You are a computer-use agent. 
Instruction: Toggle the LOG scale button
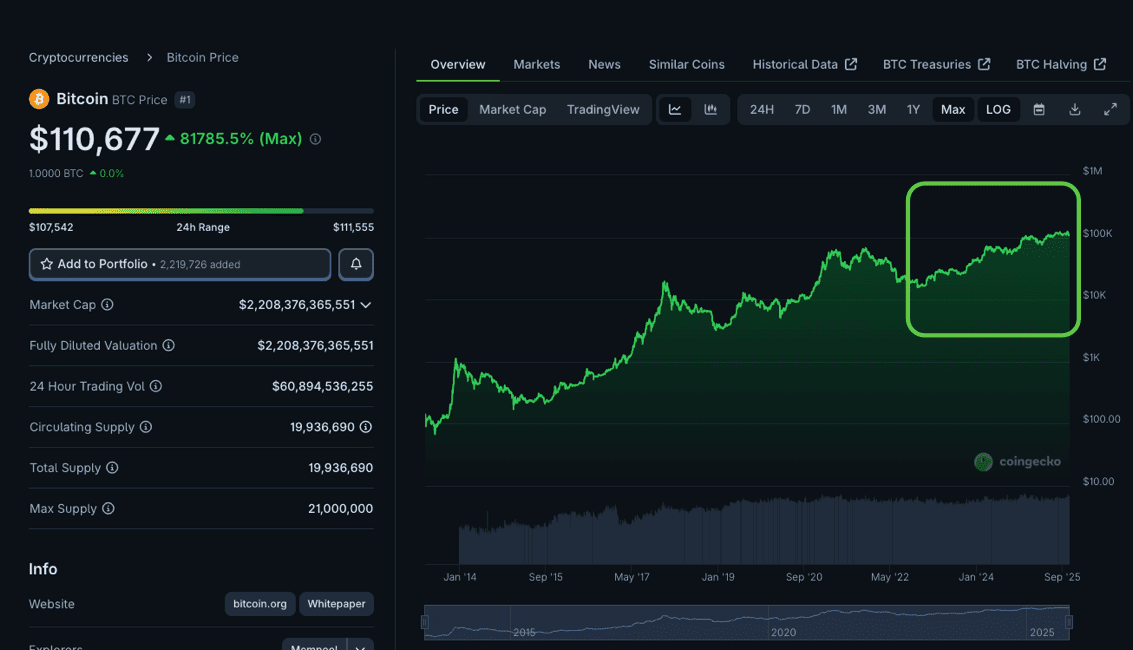click(998, 110)
